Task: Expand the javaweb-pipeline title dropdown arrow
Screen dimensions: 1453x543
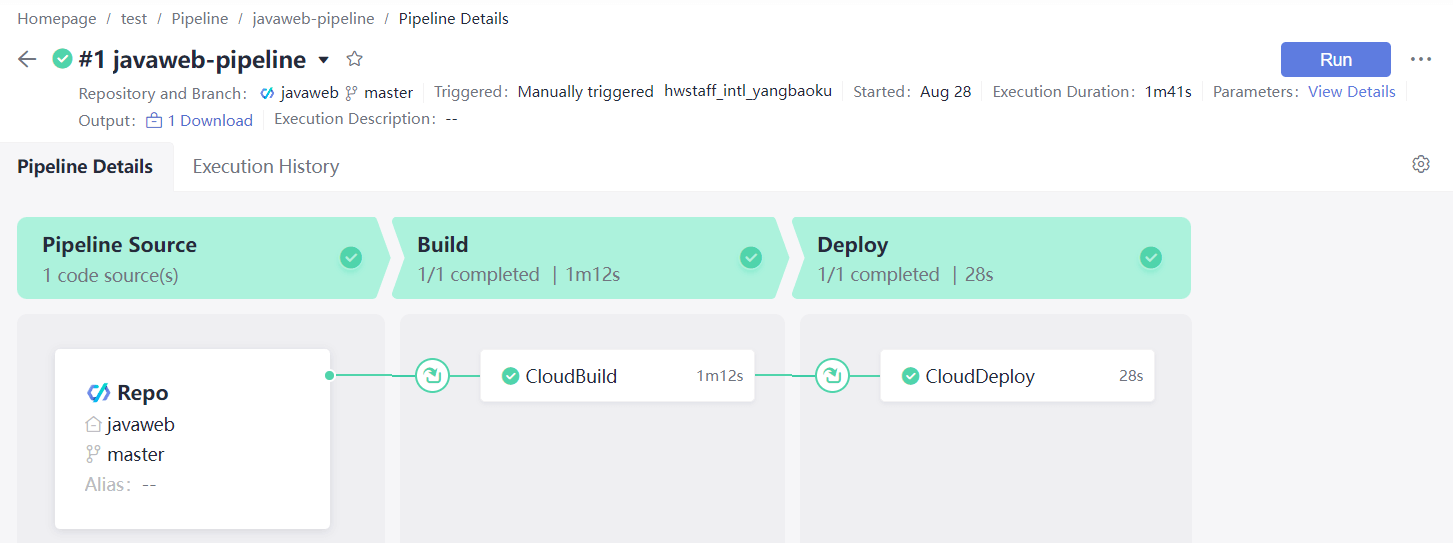Action: [x=324, y=60]
